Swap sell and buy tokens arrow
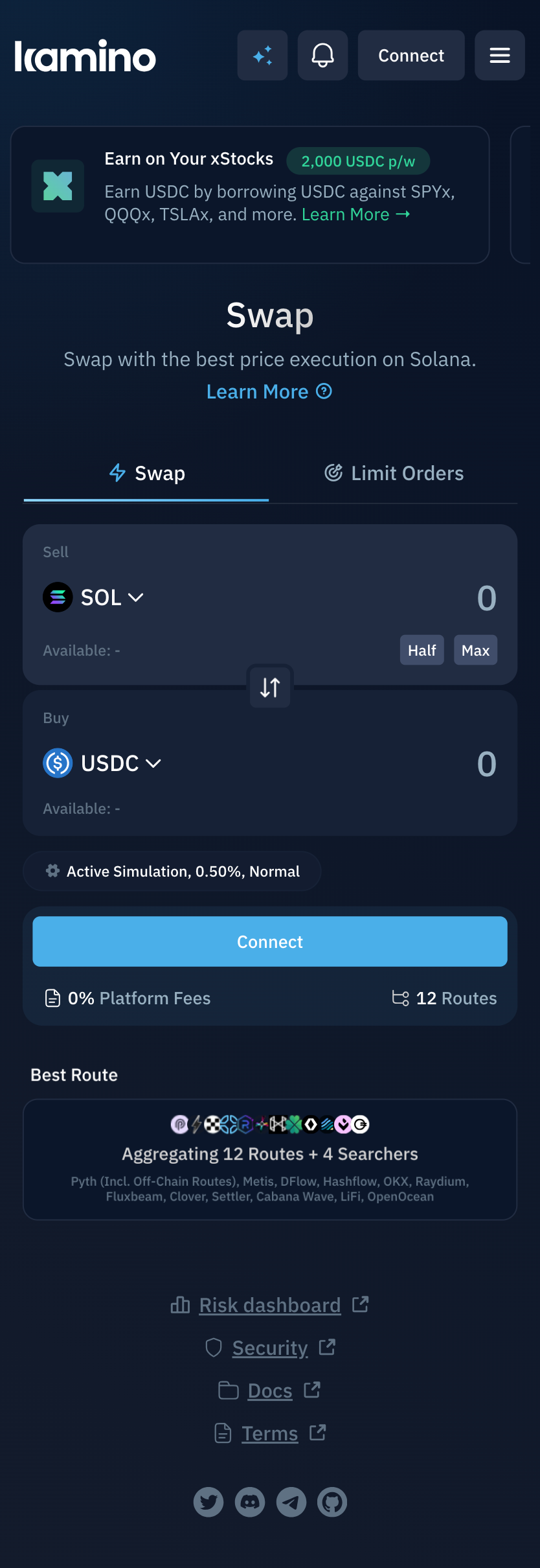 coord(270,687)
